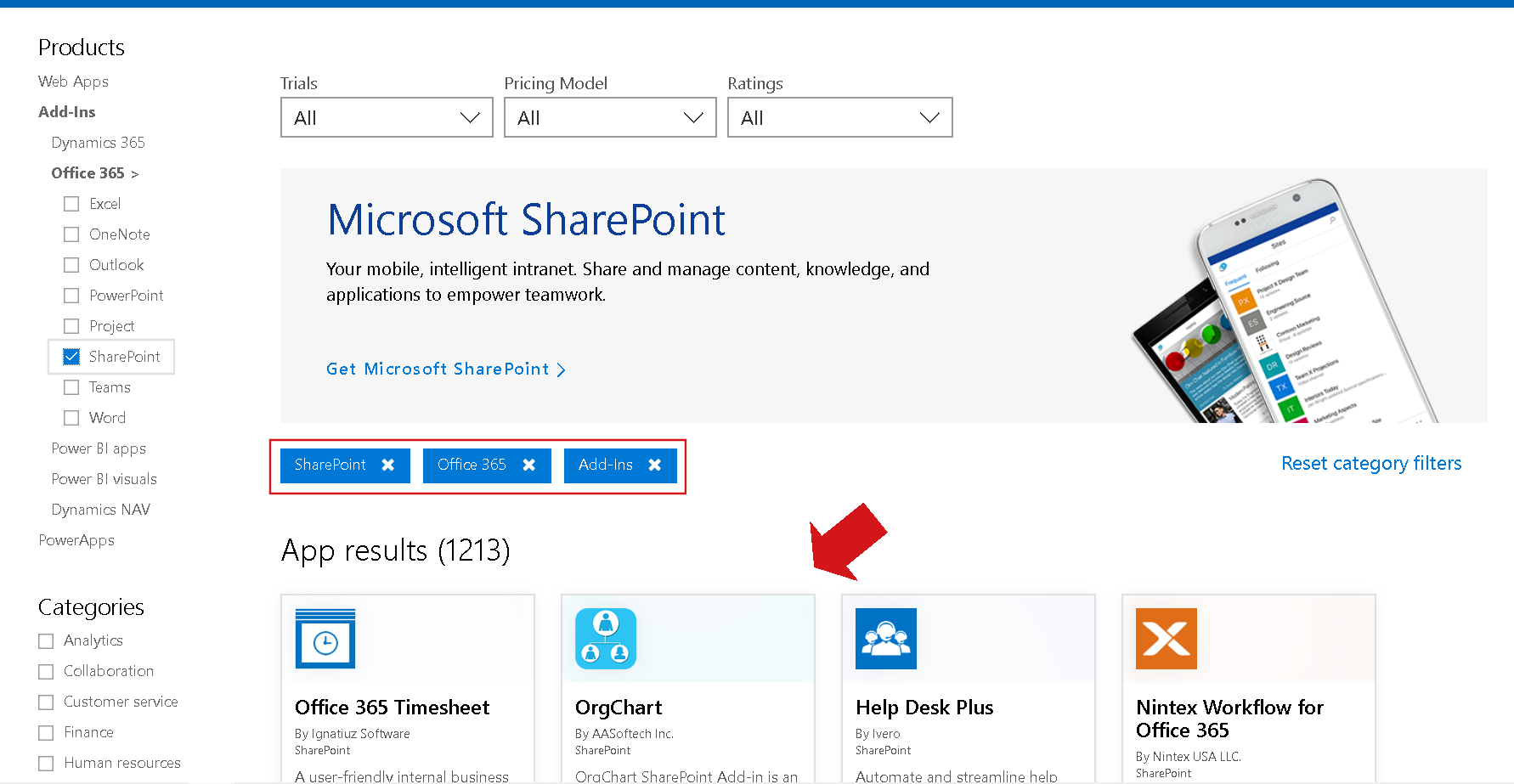Click the Help Desk Plus app icon
Image resolution: width=1514 pixels, height=784 pixels.
[886, 639]
